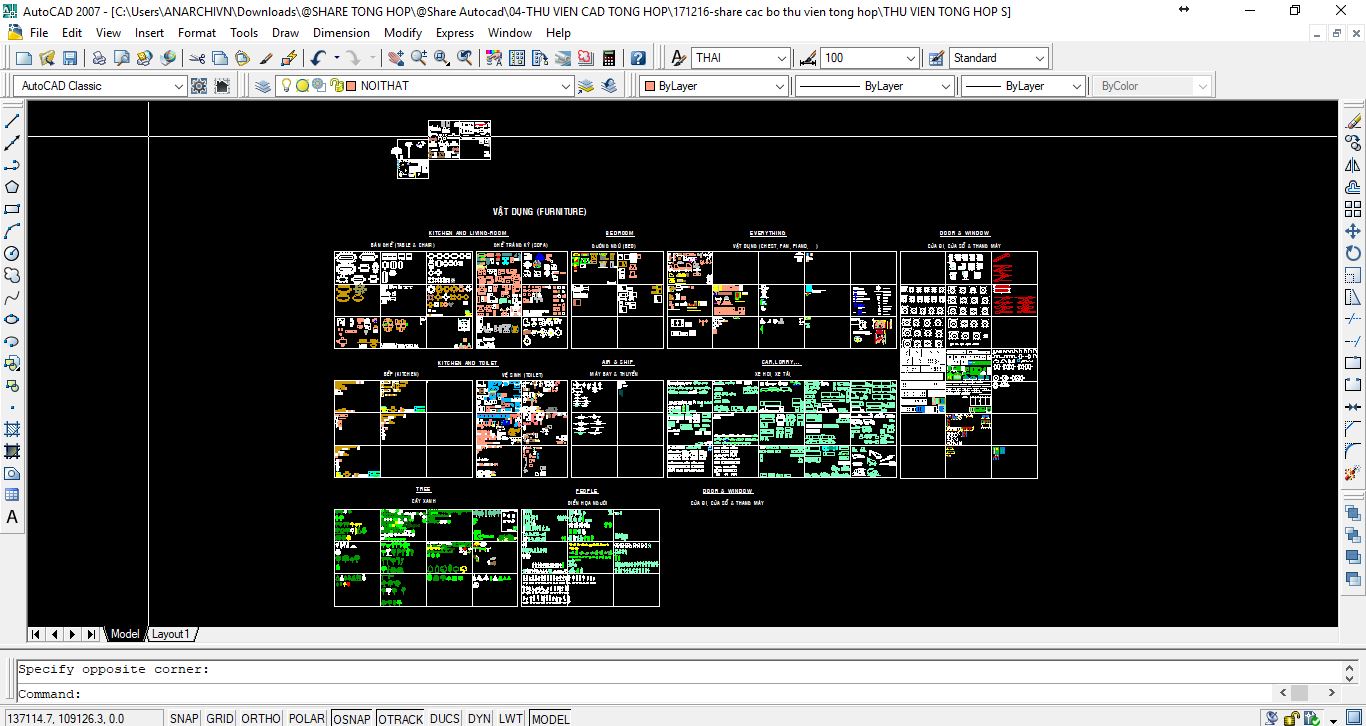The height and width of the screenshot is (726, 1366).
Task: Open the Layer Properties Manager
Action: [263, 86]
